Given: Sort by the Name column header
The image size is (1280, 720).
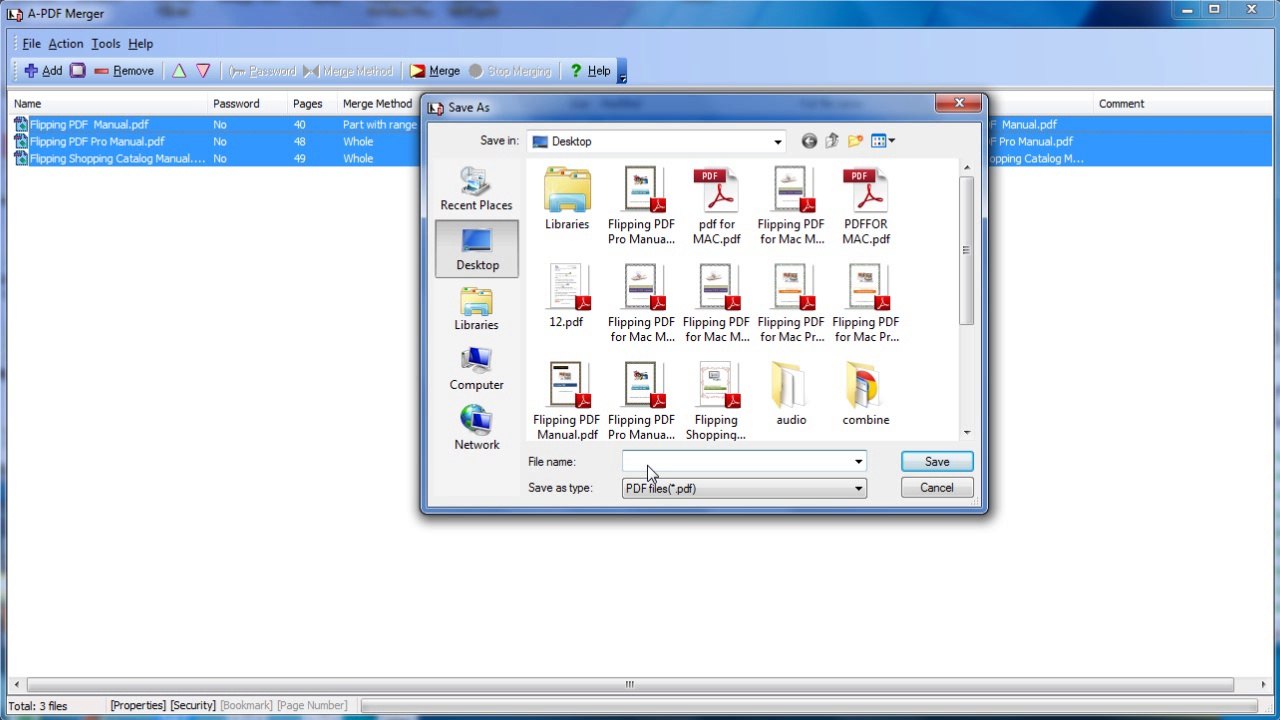Looking at the screenshot, I should pyautogui.click(x=108, y=104).
